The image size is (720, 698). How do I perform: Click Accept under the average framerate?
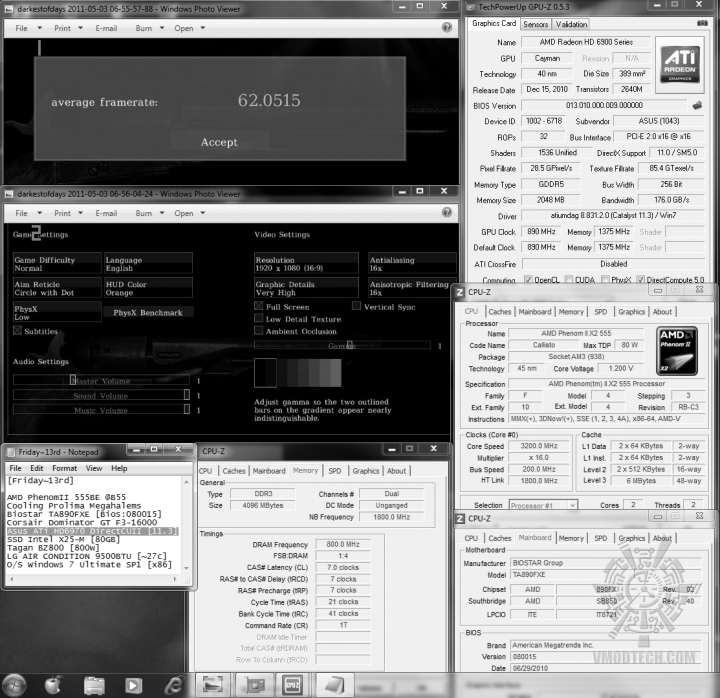click(219, 142)
